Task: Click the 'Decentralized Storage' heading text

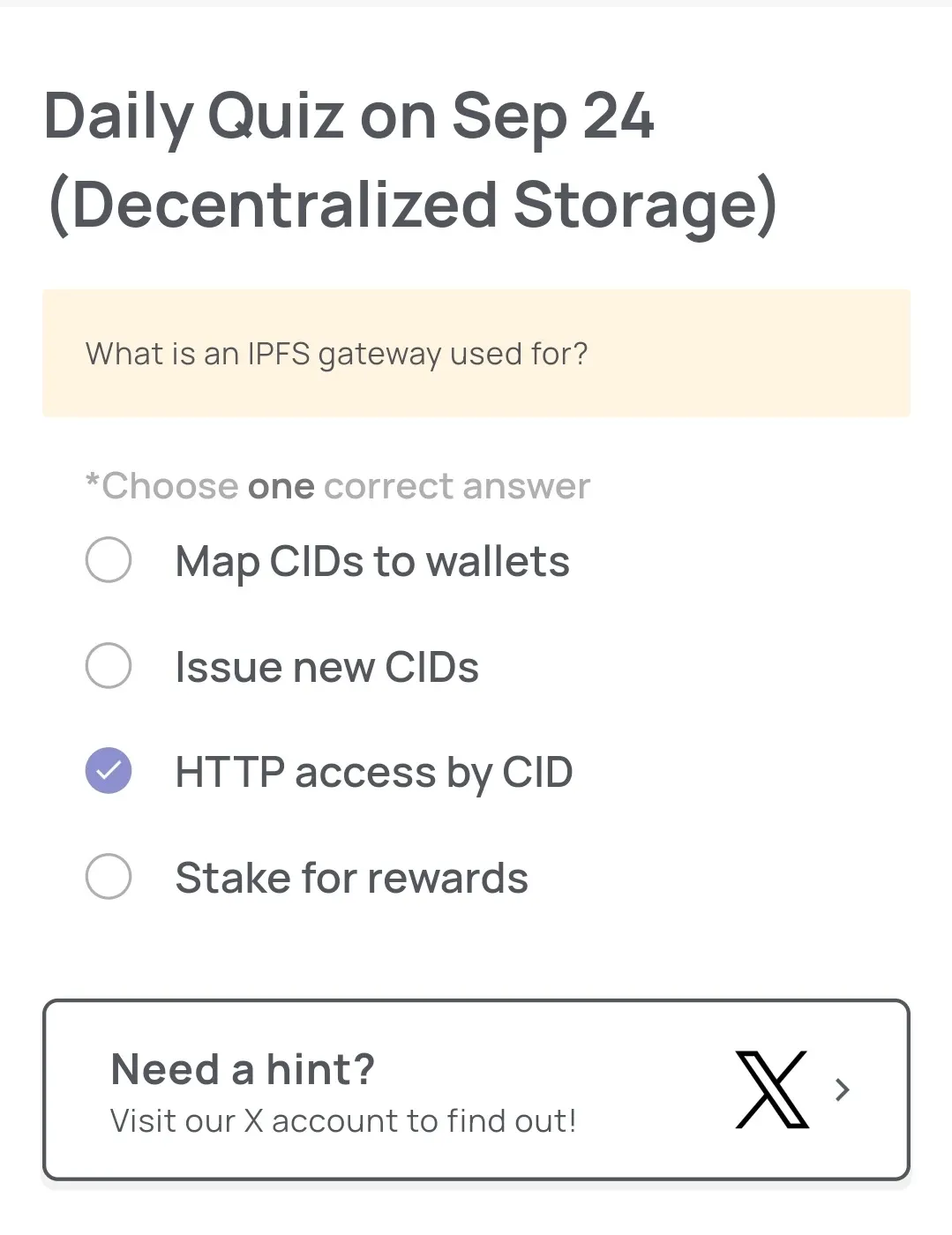Action: pyautogui.click(x=415, y=203)
